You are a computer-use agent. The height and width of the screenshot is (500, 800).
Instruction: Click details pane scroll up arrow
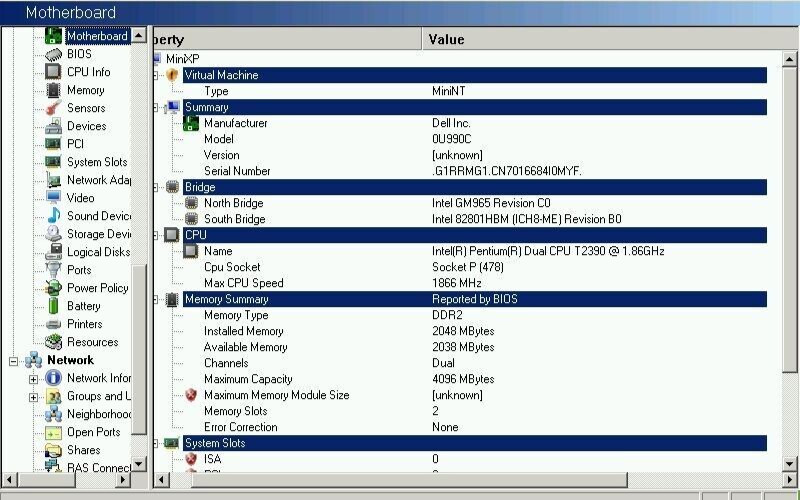click(789, 59)
